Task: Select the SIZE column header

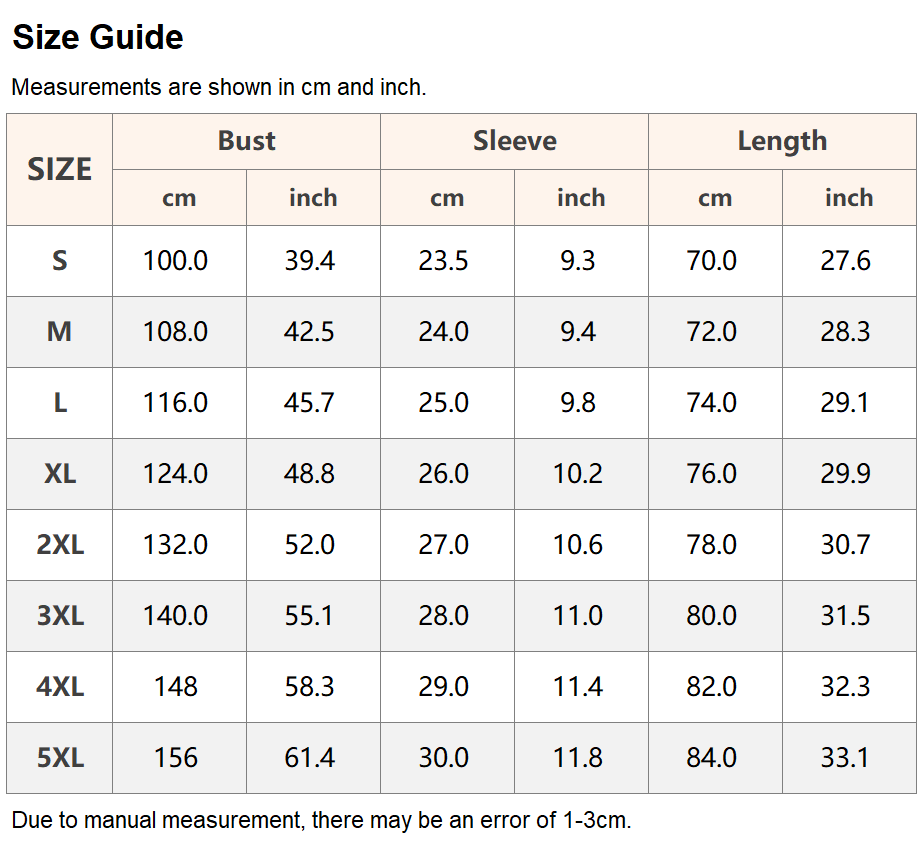Action: (59, 170)
